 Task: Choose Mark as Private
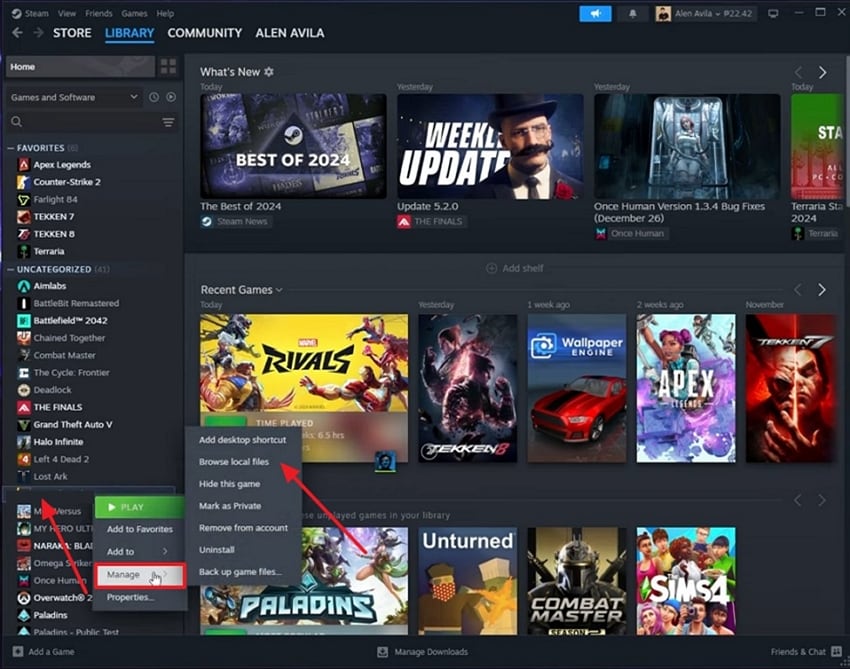[x=230, y=506]
